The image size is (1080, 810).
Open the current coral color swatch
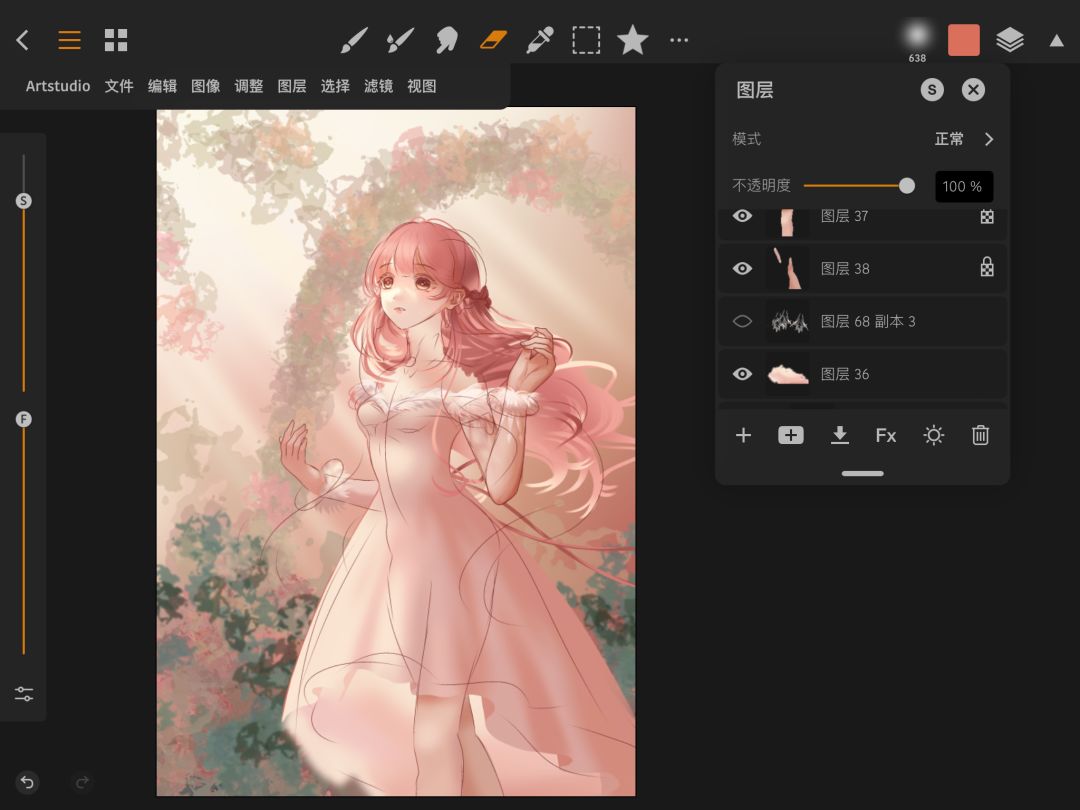(964, 40)
